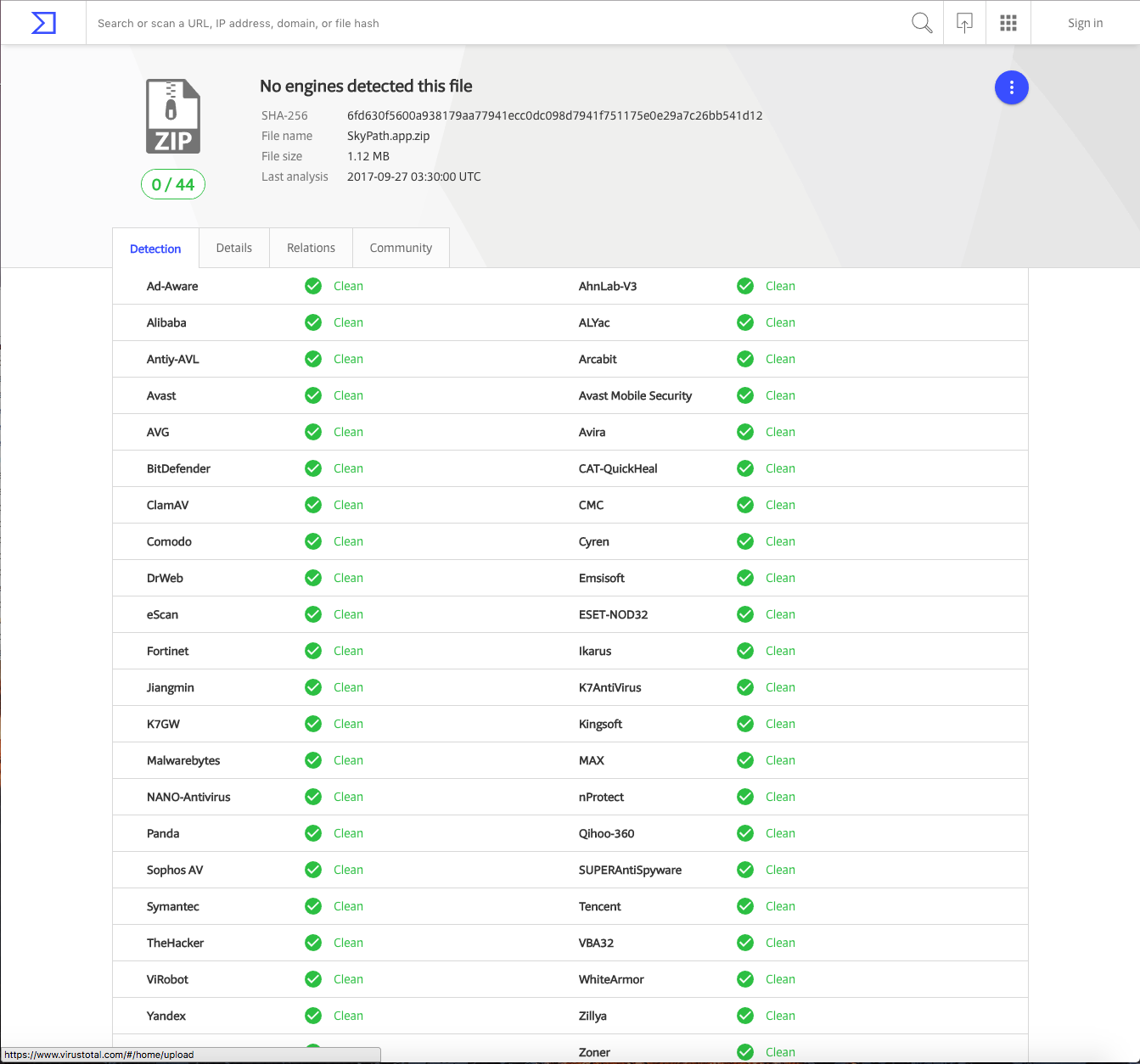Click the VirusTotal sigma logo
Screen dimensions: 1140x1064
(43, 23)
